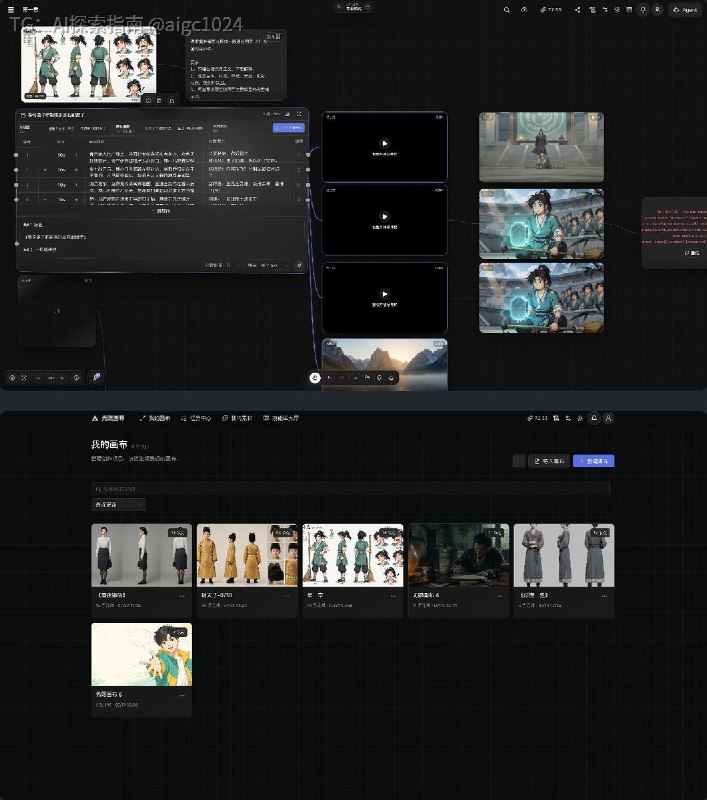Image resolution: width=707 pixels, height=800 pixels.
Task: Open more options on the gray-robe man card
Action: [x=604, y=596]
